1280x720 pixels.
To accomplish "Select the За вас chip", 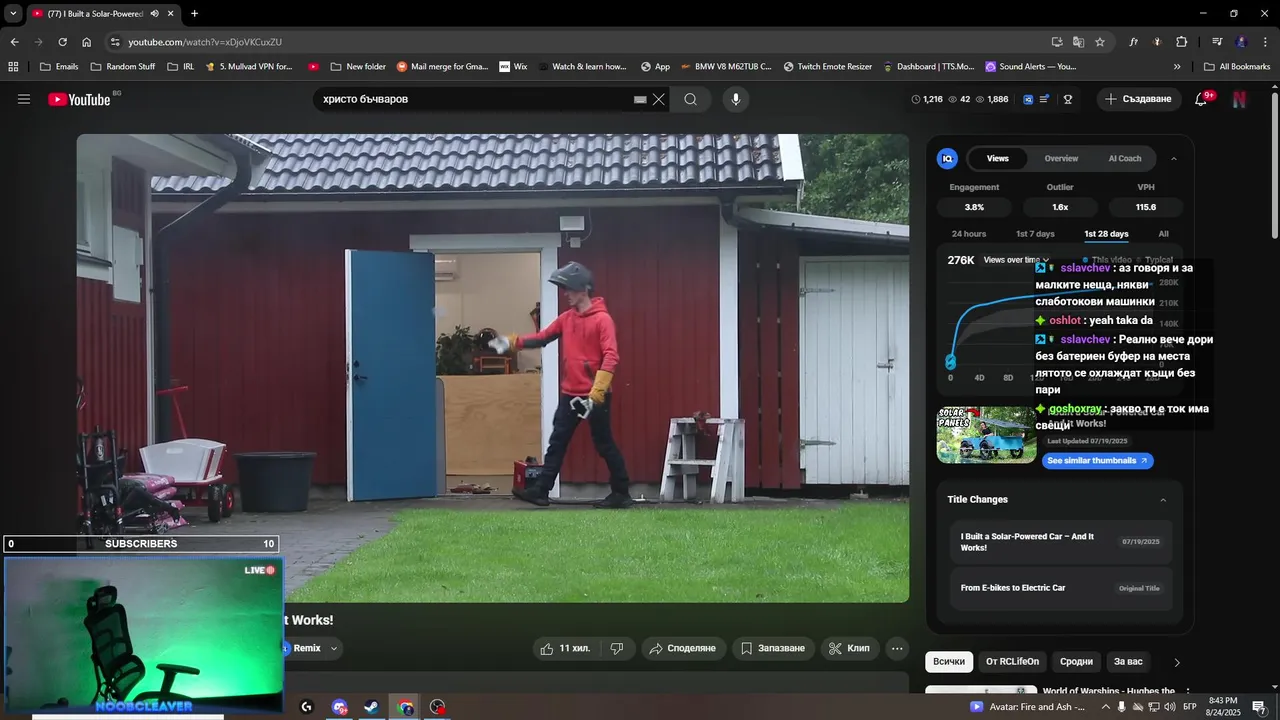I will pyautogui.click(x=1128, y=662).
